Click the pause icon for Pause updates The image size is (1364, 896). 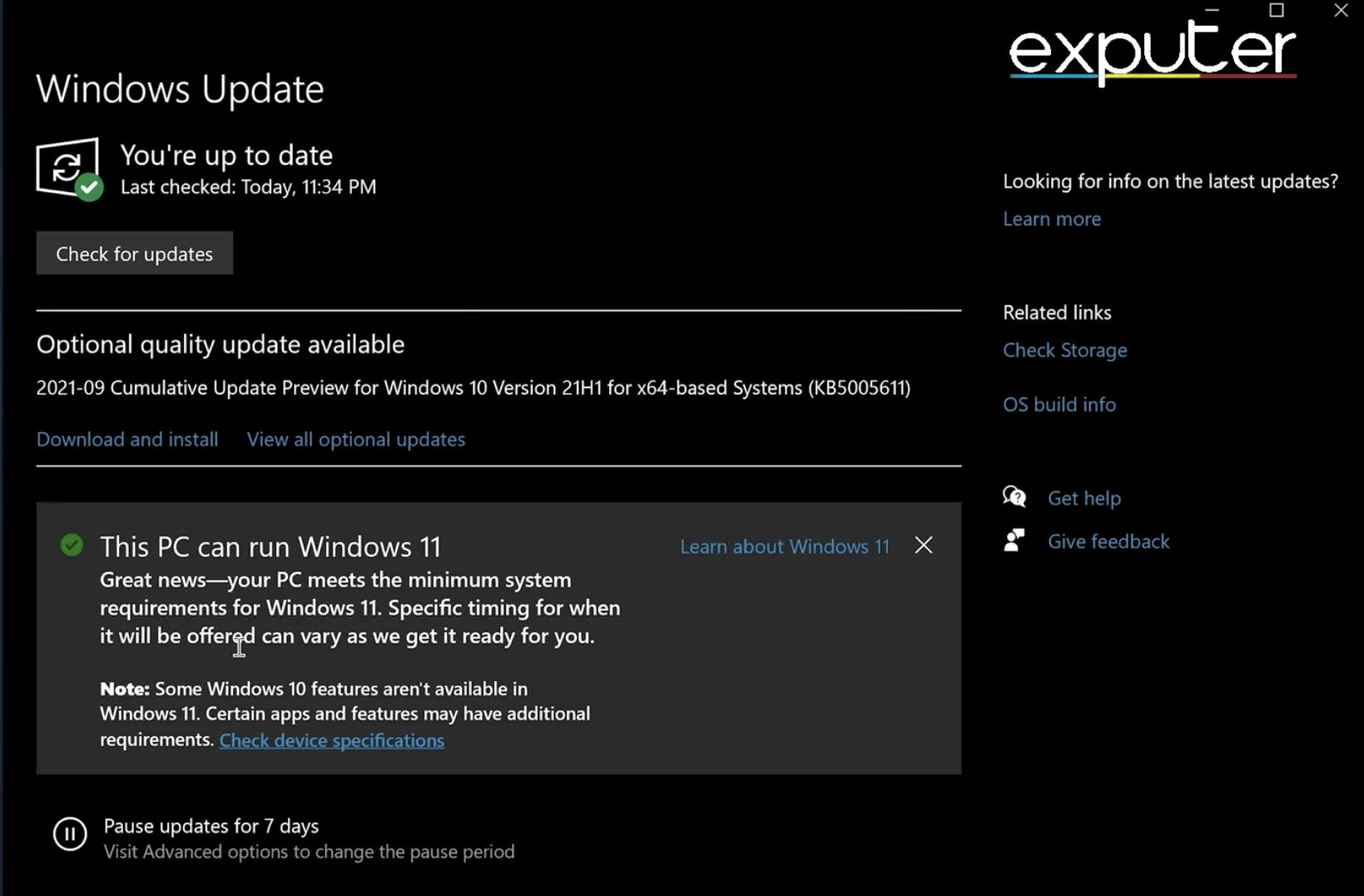point(70,834)
